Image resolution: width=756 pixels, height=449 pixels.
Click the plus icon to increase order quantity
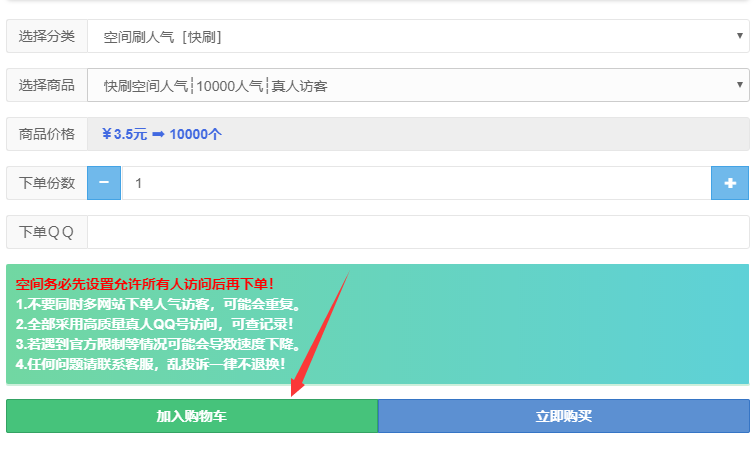click(729, 183)
